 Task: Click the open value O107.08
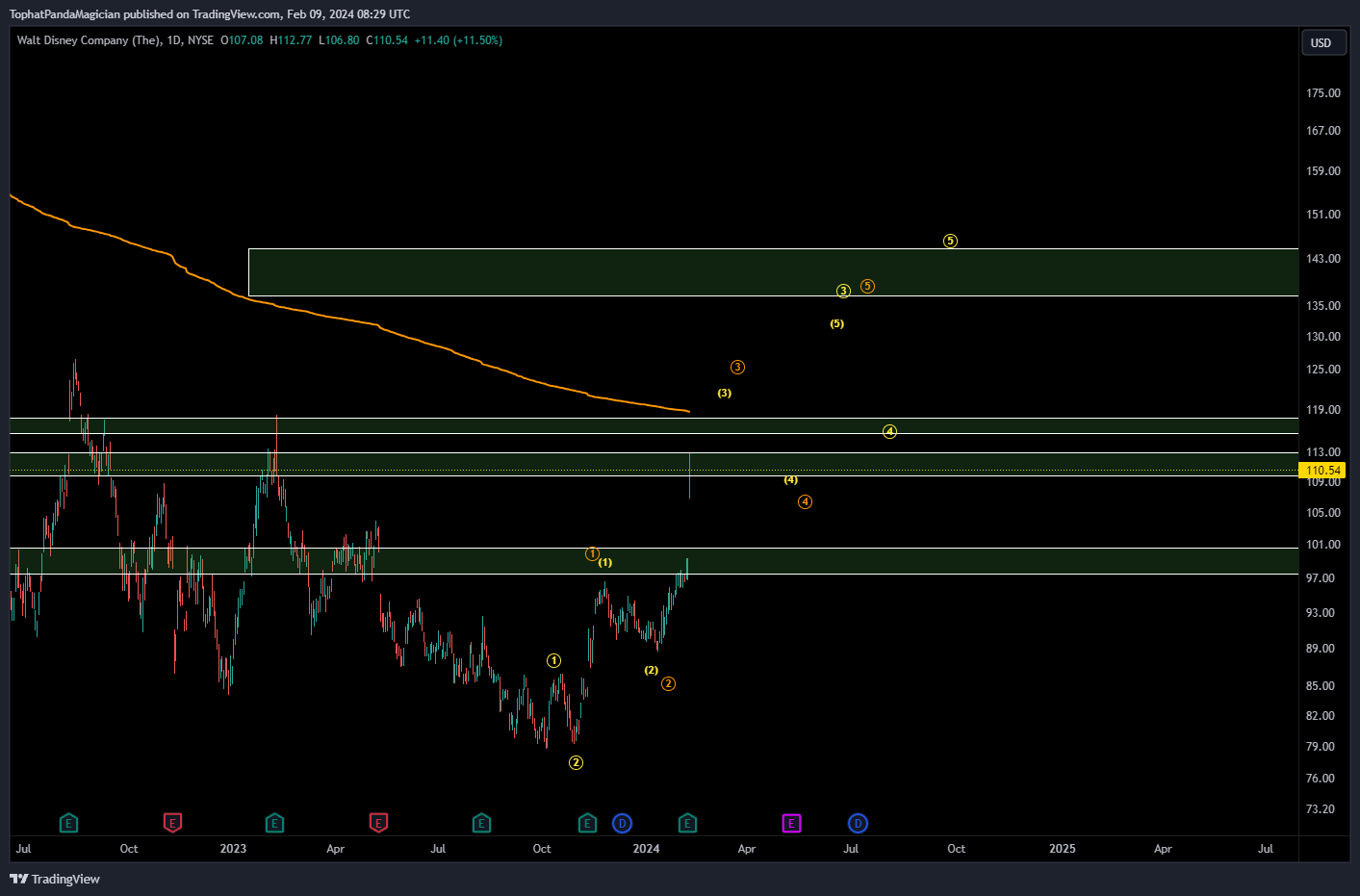point(242,40)
